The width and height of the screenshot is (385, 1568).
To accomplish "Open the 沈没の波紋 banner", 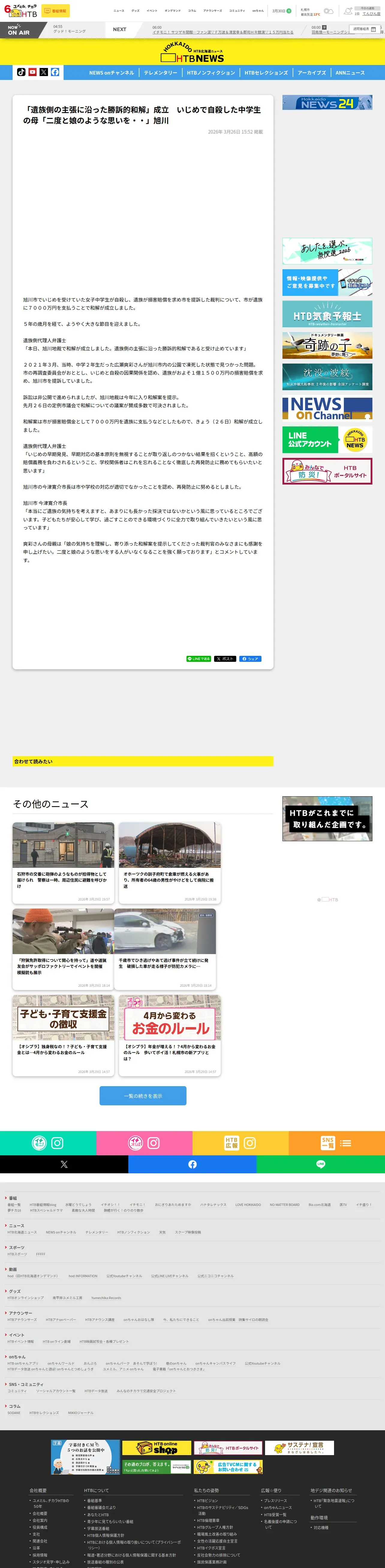I will pyautogui.click(x=327, y=377).
